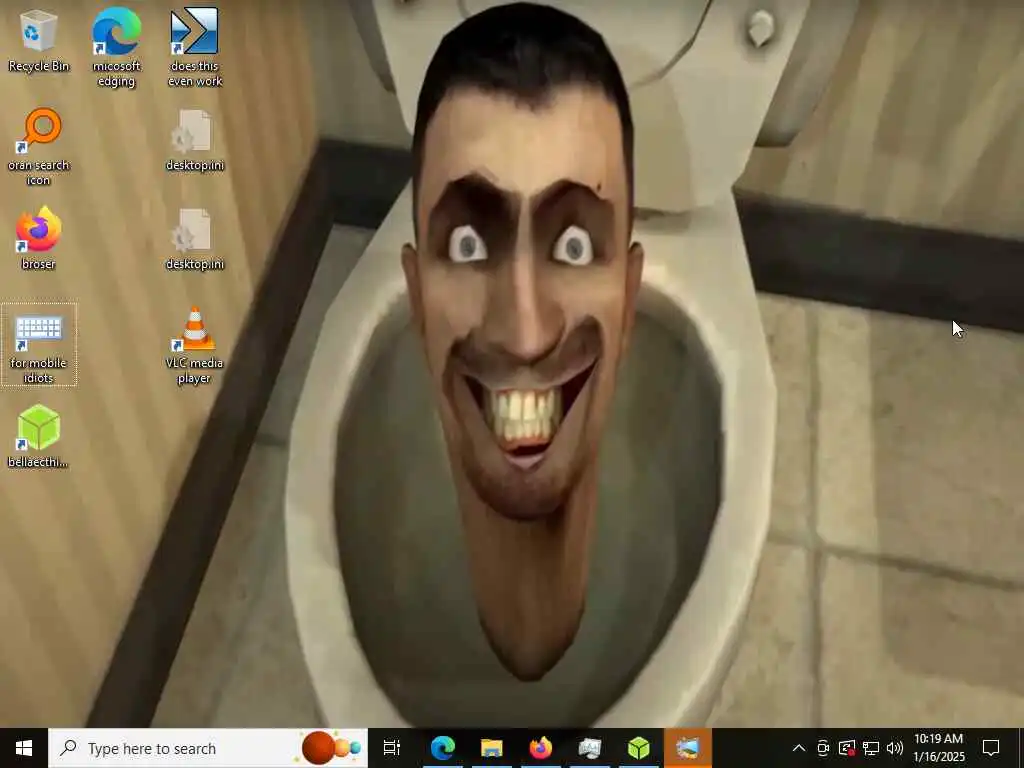The width and height of the screenshot is (1024, 768).
Task: Open Firefox from the taskbar
Action: click(x=541, y=748)
